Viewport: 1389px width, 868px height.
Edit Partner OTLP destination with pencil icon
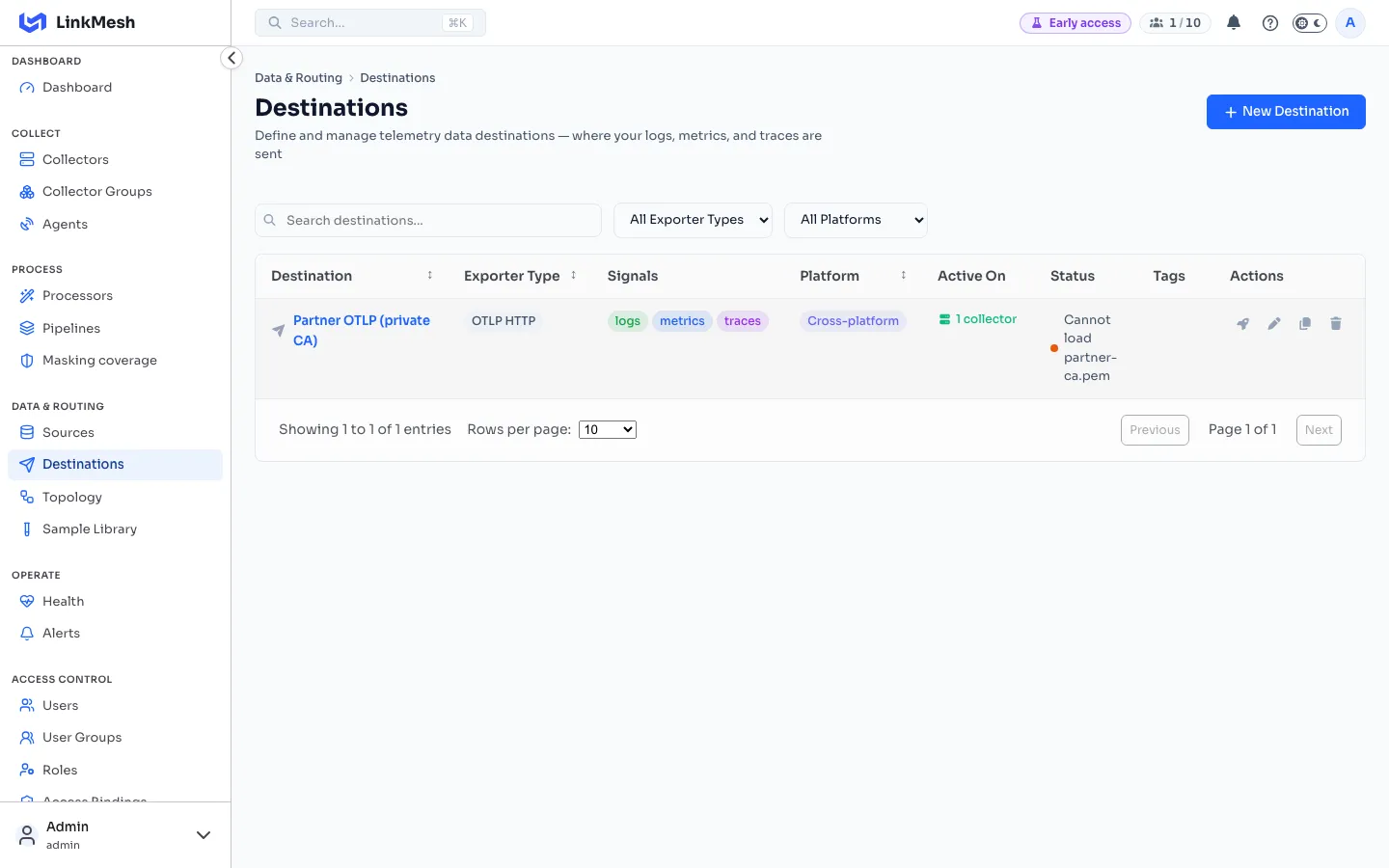pyautogui.click(x=1274, y=324)
